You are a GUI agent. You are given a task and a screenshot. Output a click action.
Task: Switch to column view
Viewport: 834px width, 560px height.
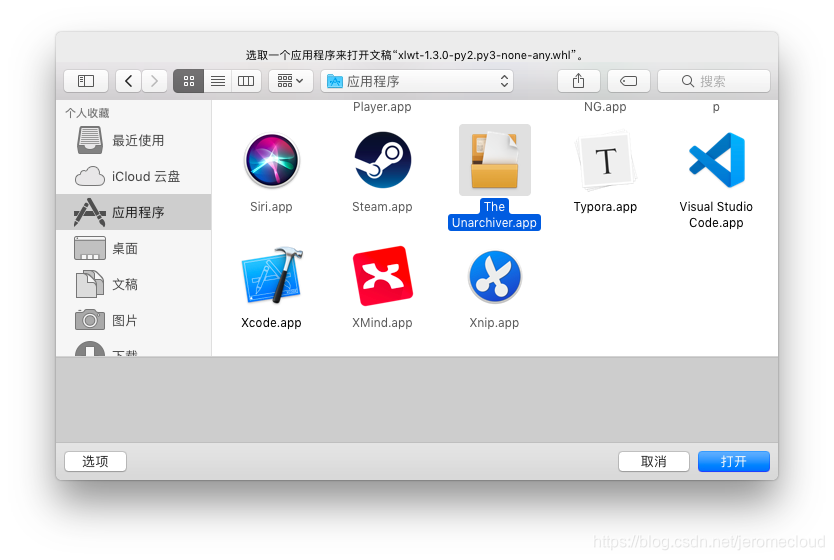tap(246, 81)
